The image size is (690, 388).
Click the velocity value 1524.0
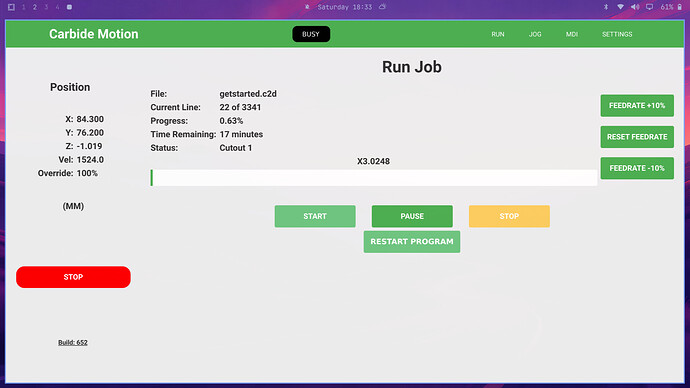(90, 160)
